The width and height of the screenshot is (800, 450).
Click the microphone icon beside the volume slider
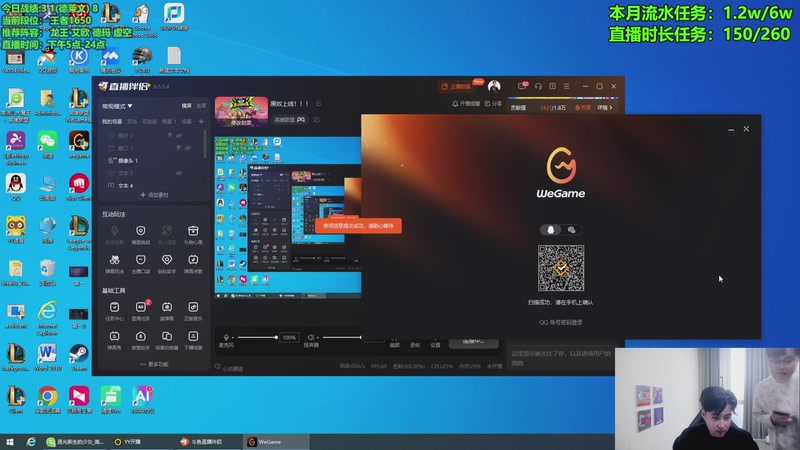(x=226, y=337)
